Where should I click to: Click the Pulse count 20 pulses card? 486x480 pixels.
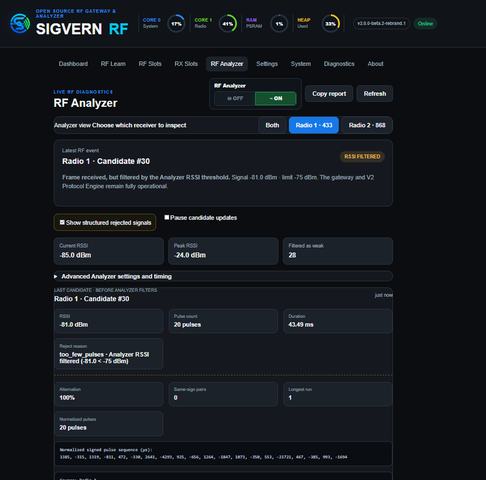223,321
